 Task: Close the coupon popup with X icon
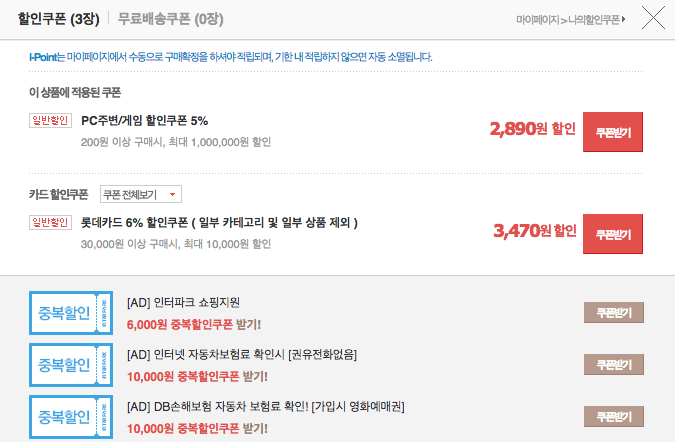[x=653, y=18]
